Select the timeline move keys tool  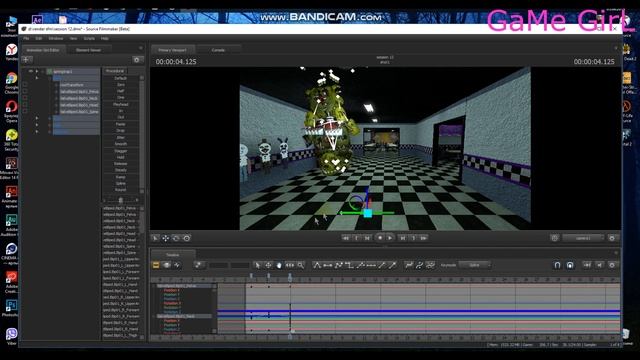click(268, 265)
